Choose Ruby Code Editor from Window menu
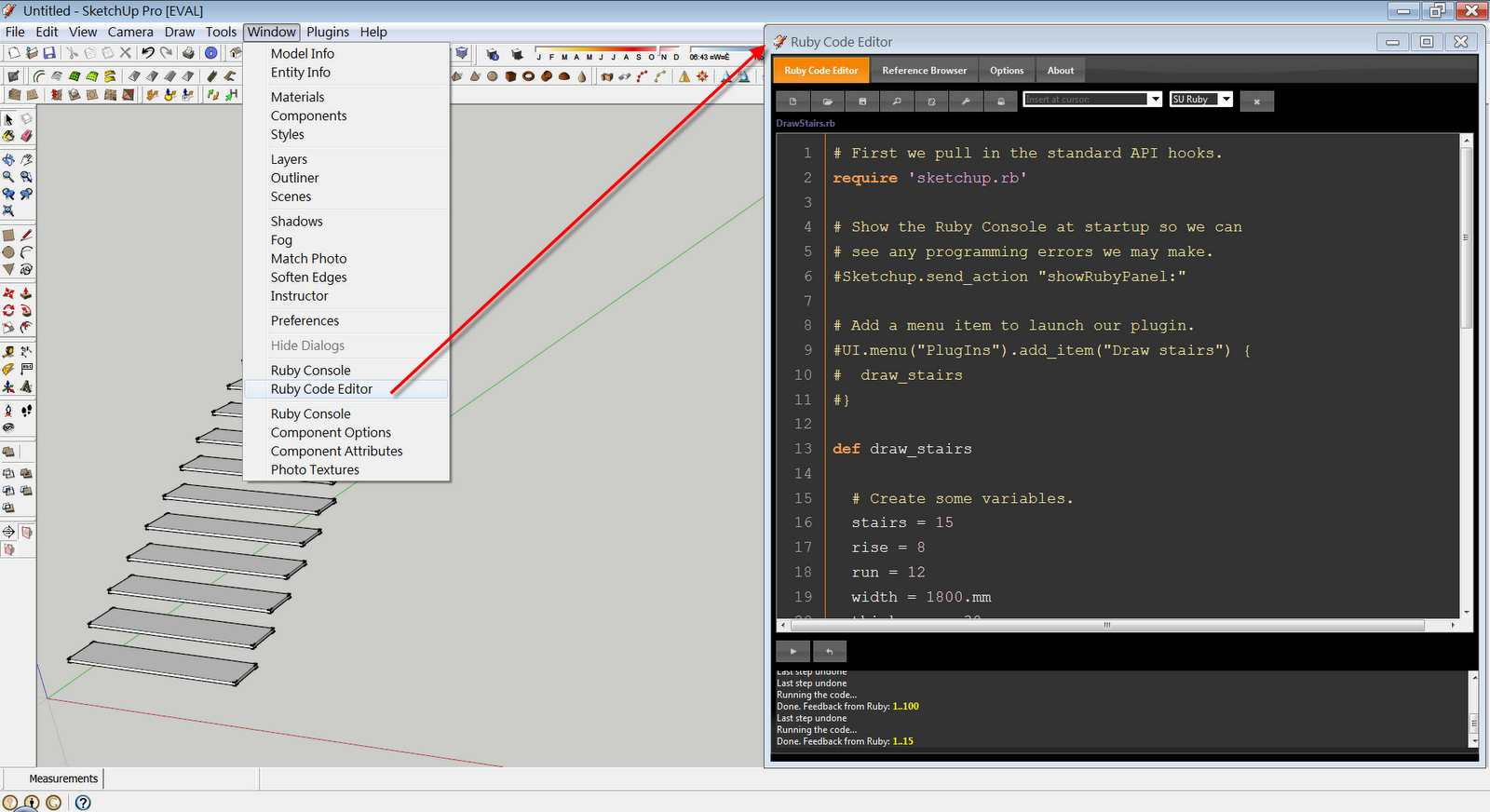Image resolution: width=1490 pixels, height=812 pixels. pyautogui.click(x=346, y=389)
